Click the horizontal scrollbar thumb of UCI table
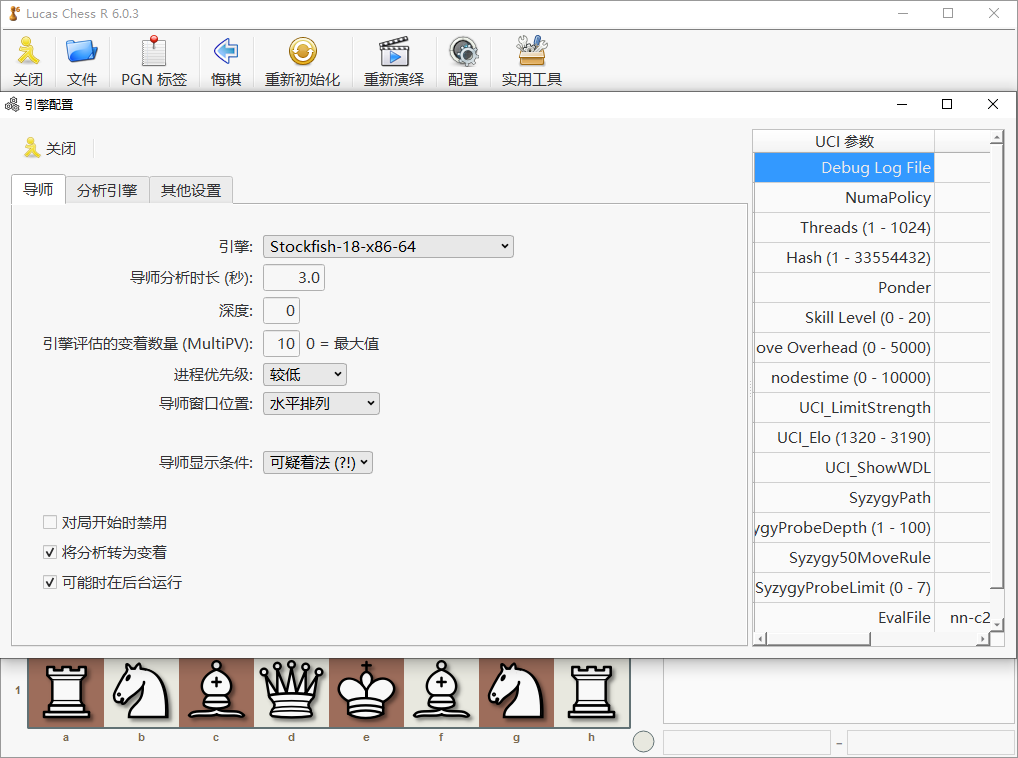The image size is (1018, 758). coord(818,639)
